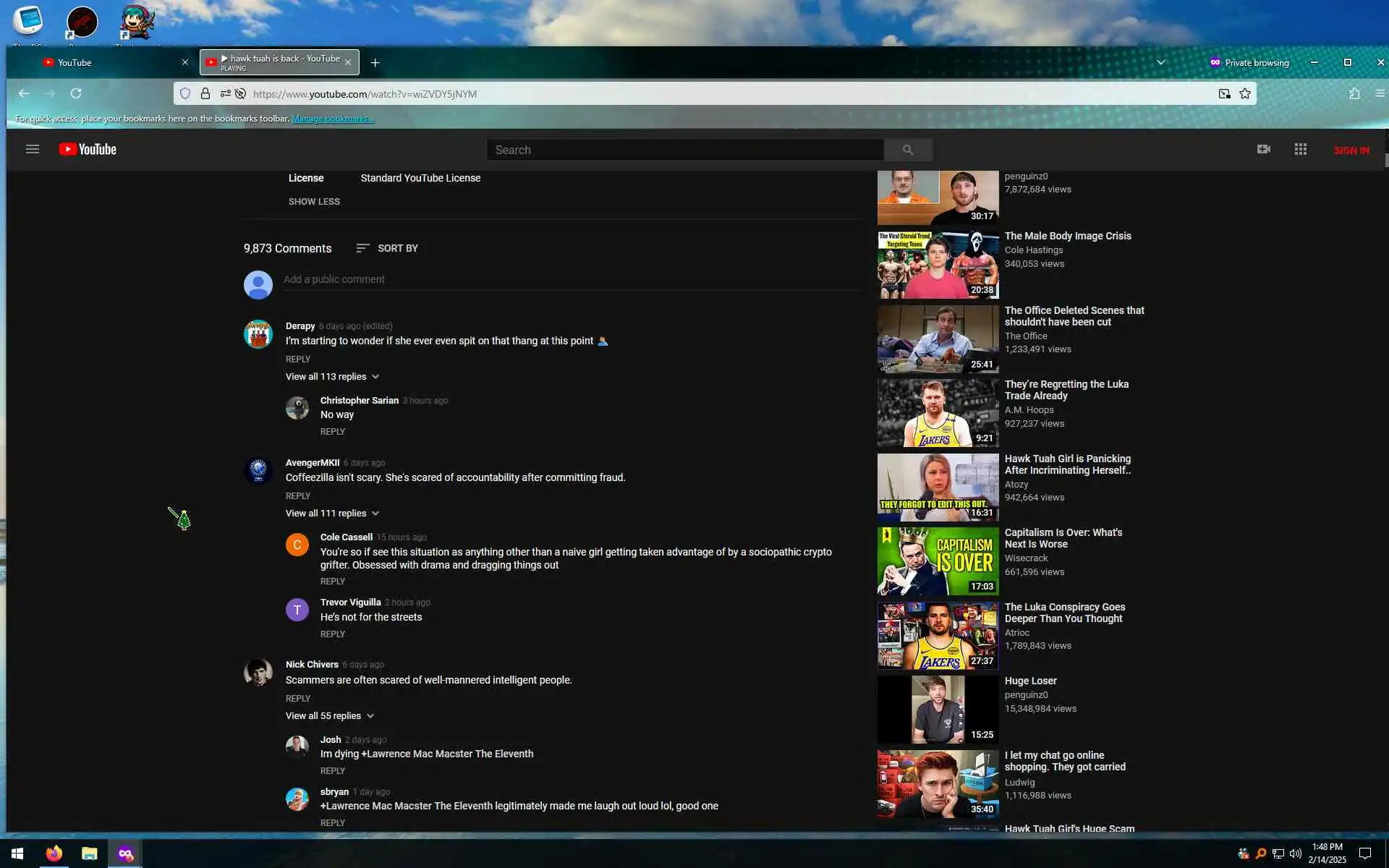
Task: Open File Explorer from the taskbar
Action: point(89,854)
